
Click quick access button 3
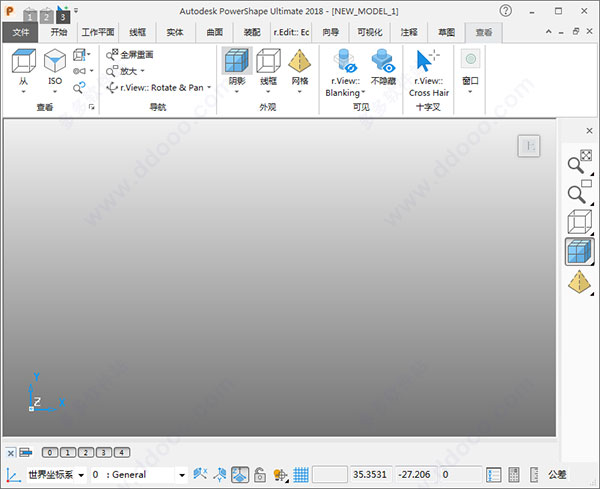63,16
